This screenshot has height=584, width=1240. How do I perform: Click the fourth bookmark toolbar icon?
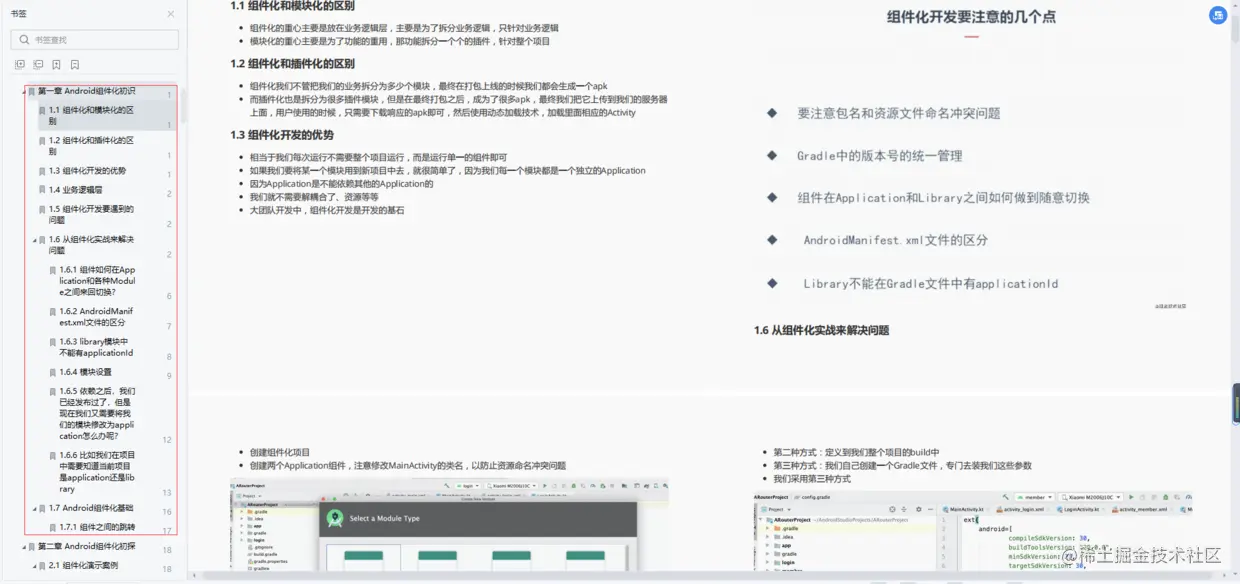coord(74,65)
